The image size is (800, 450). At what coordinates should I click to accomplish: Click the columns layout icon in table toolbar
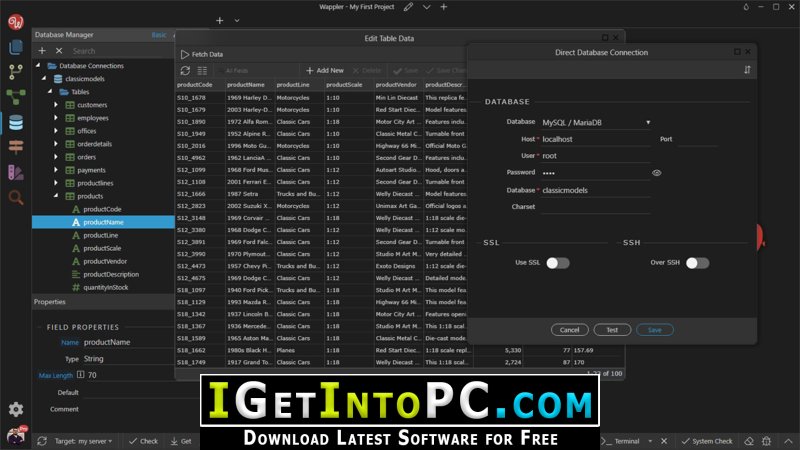pyautogui.click(x=202, y=70)
